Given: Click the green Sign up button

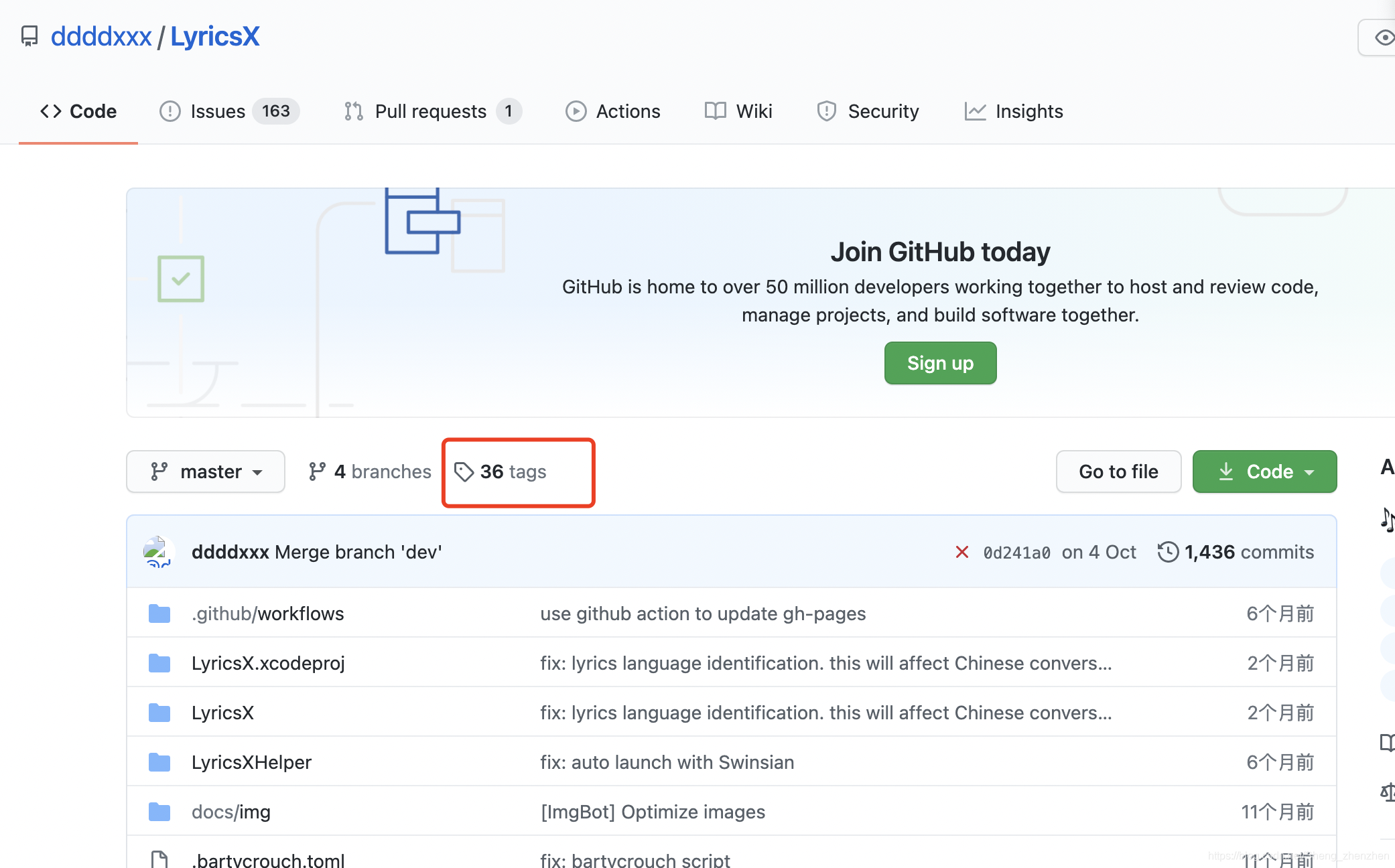Looking at the screenshot, I should (x=940, y=363).
